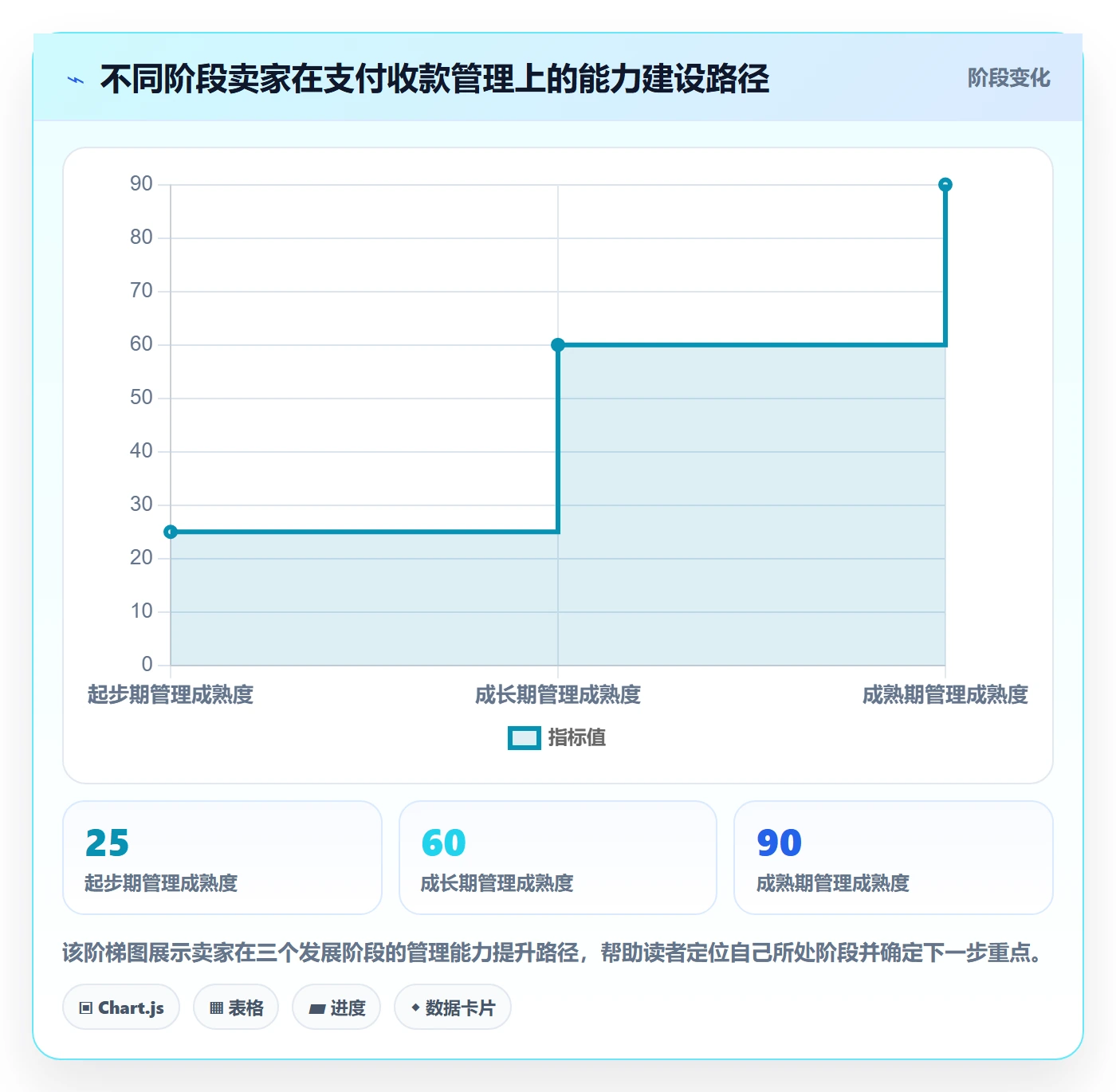Select the 进度 tag

[336, 1008]
